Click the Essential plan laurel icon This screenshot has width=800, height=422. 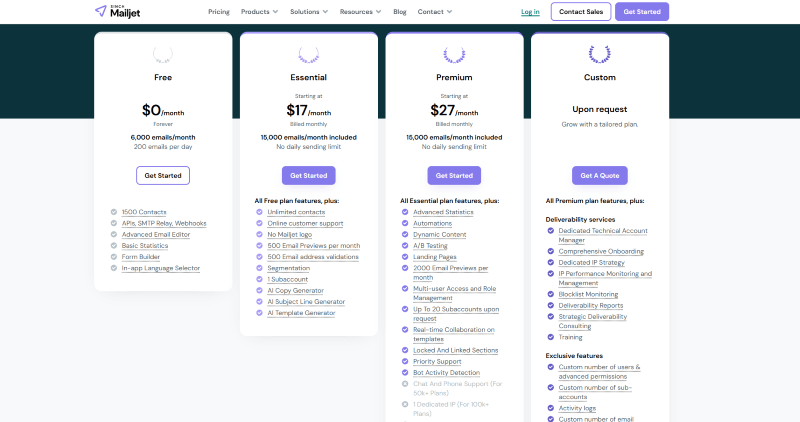[309, 54]
